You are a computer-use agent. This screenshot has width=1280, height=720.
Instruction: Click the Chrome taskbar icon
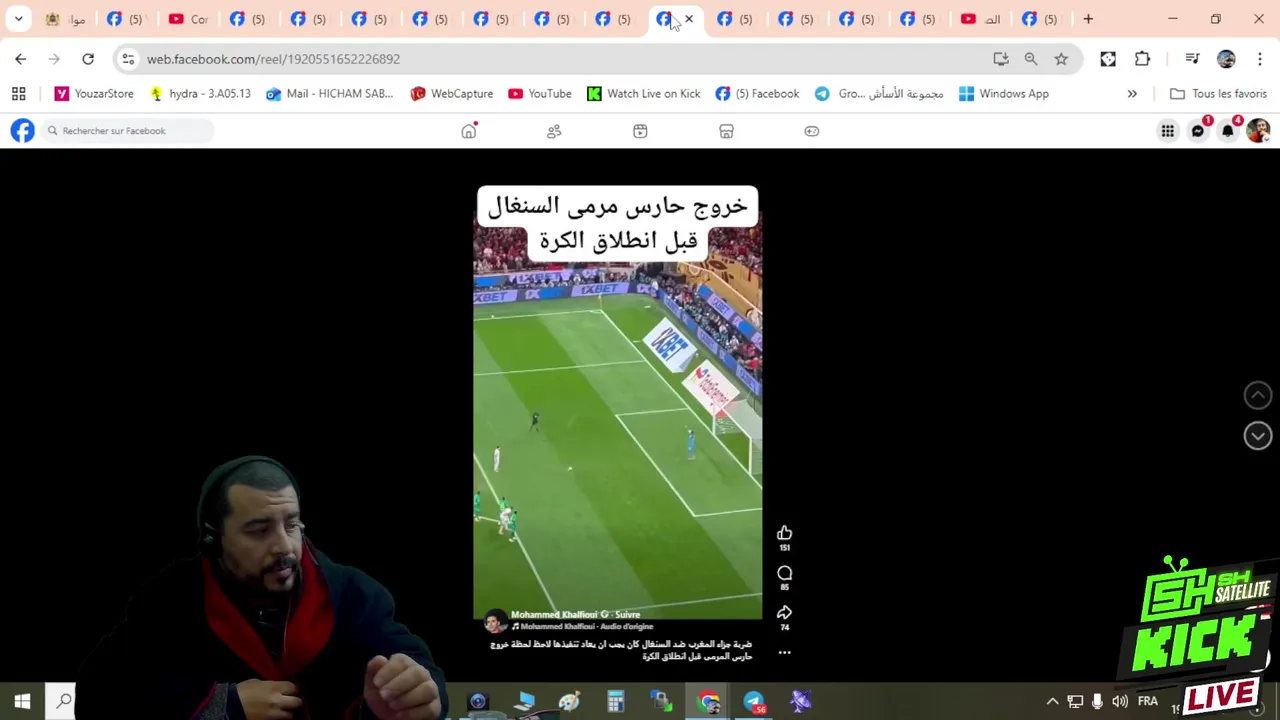click(708, 701)
